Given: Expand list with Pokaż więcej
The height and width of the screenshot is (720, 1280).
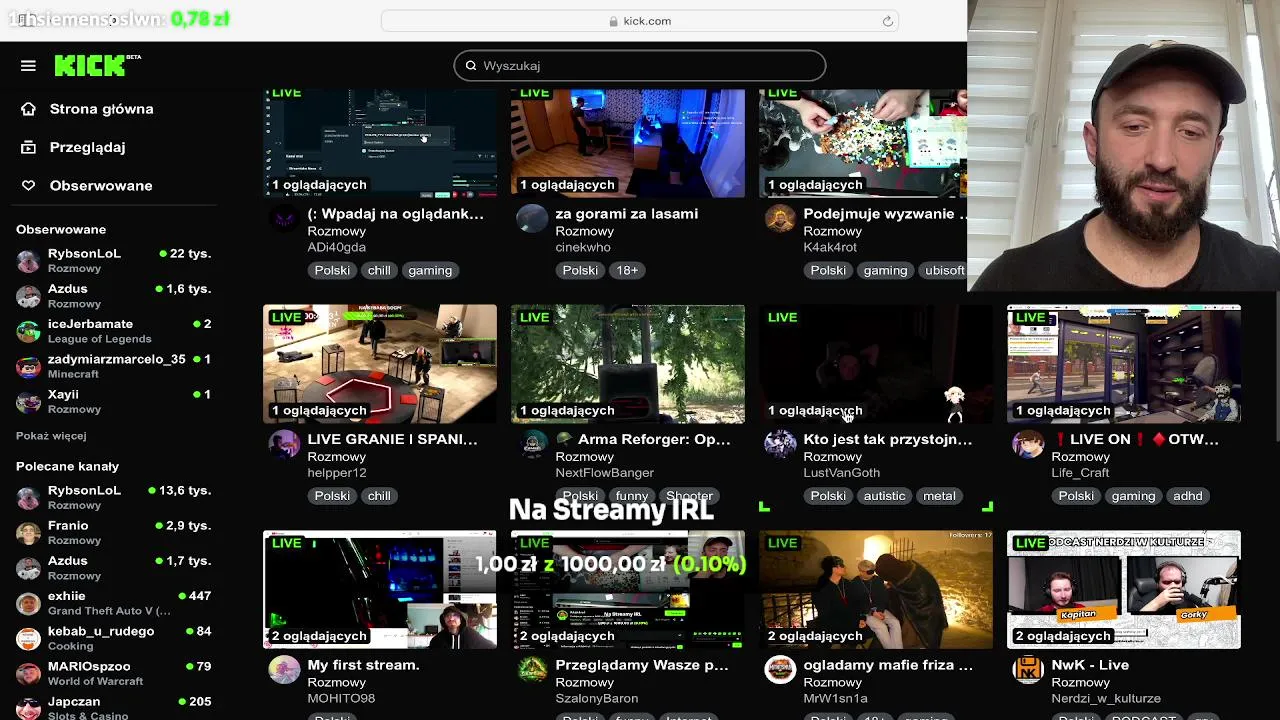Looking at the screenshot, I should click(51, 436).
